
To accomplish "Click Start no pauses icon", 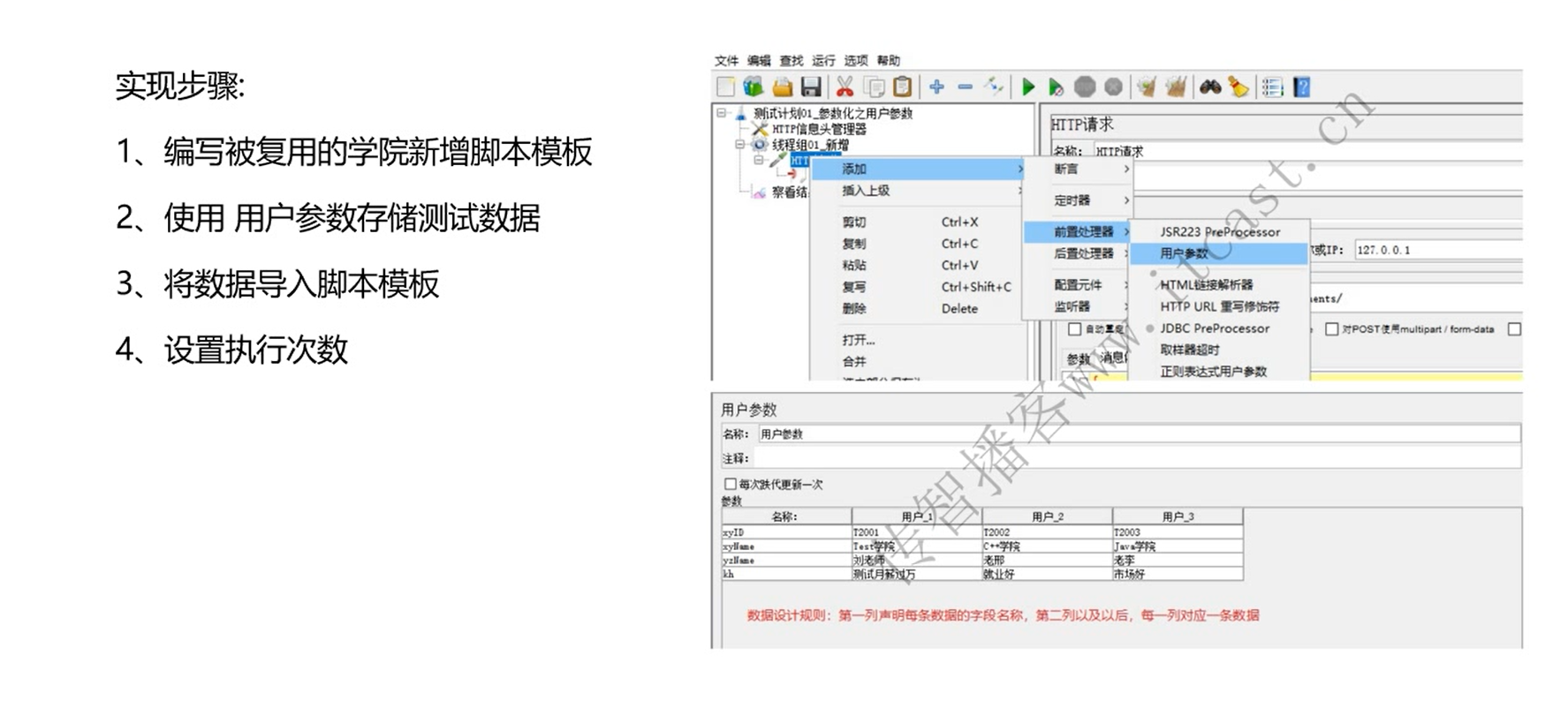I will 1056,87.
